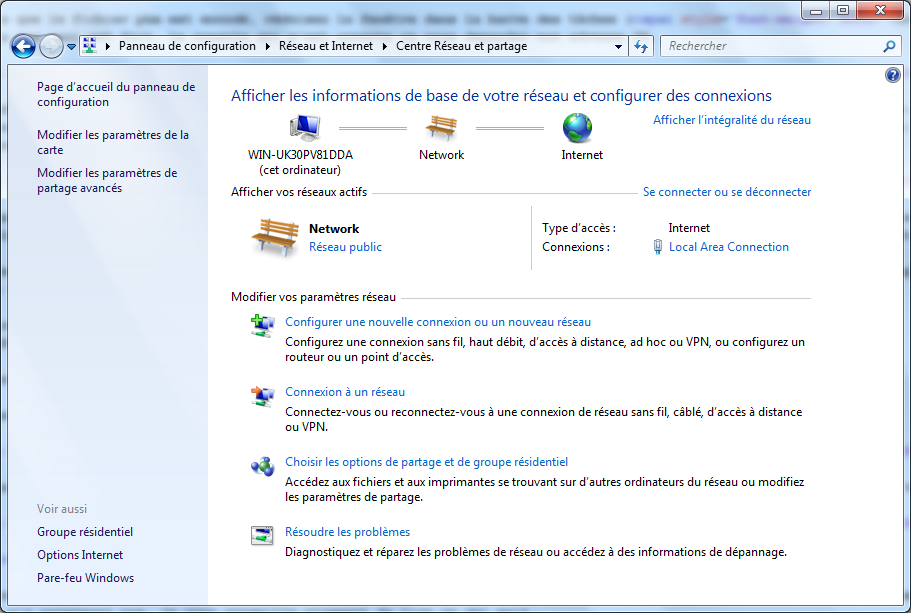Select Réseau et Internet in the breadcrumb
The height and width of the screenshot is (613, 911).
click(326, 46)
